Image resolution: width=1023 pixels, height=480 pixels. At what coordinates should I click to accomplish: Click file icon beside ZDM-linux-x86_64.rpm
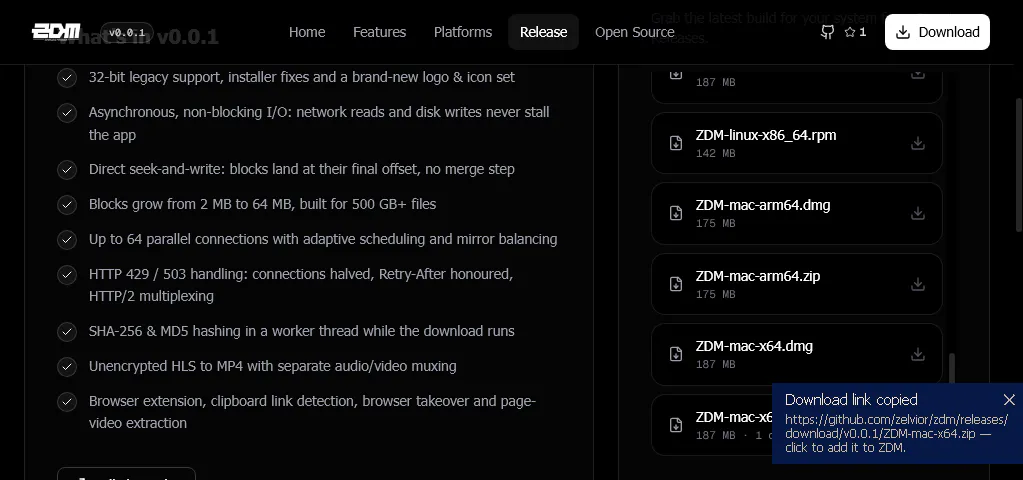(x=676, y=143)
